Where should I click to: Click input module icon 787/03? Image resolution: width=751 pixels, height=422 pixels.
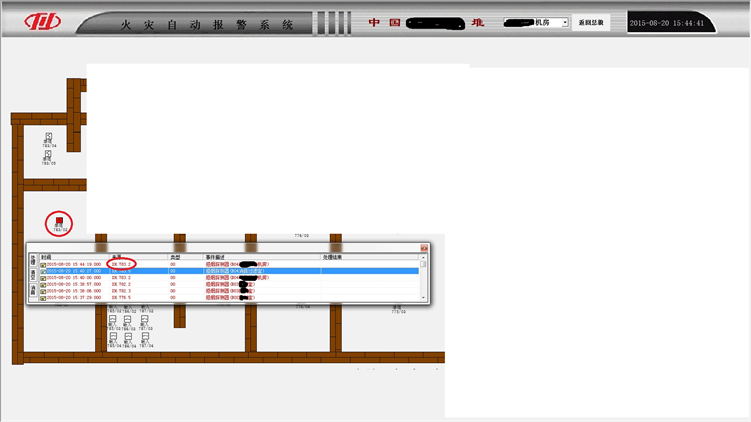click(x=145, y=319)
